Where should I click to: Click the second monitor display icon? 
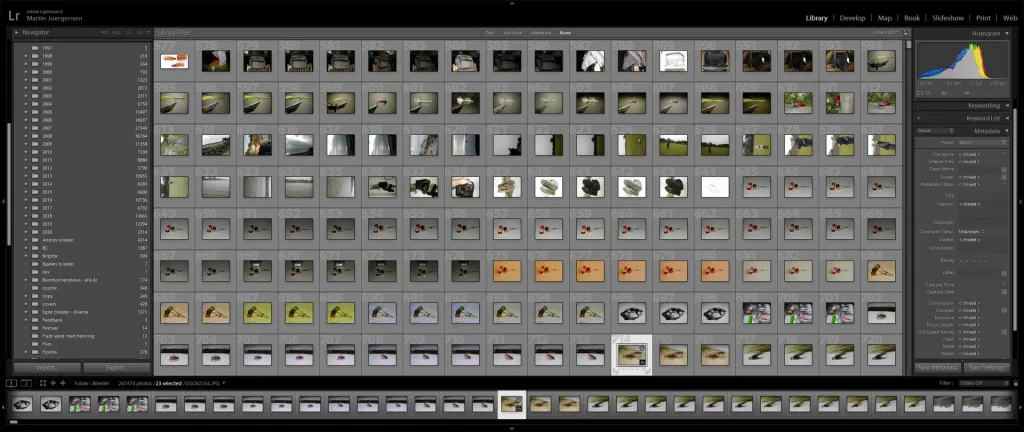click(x=26, y=382)
